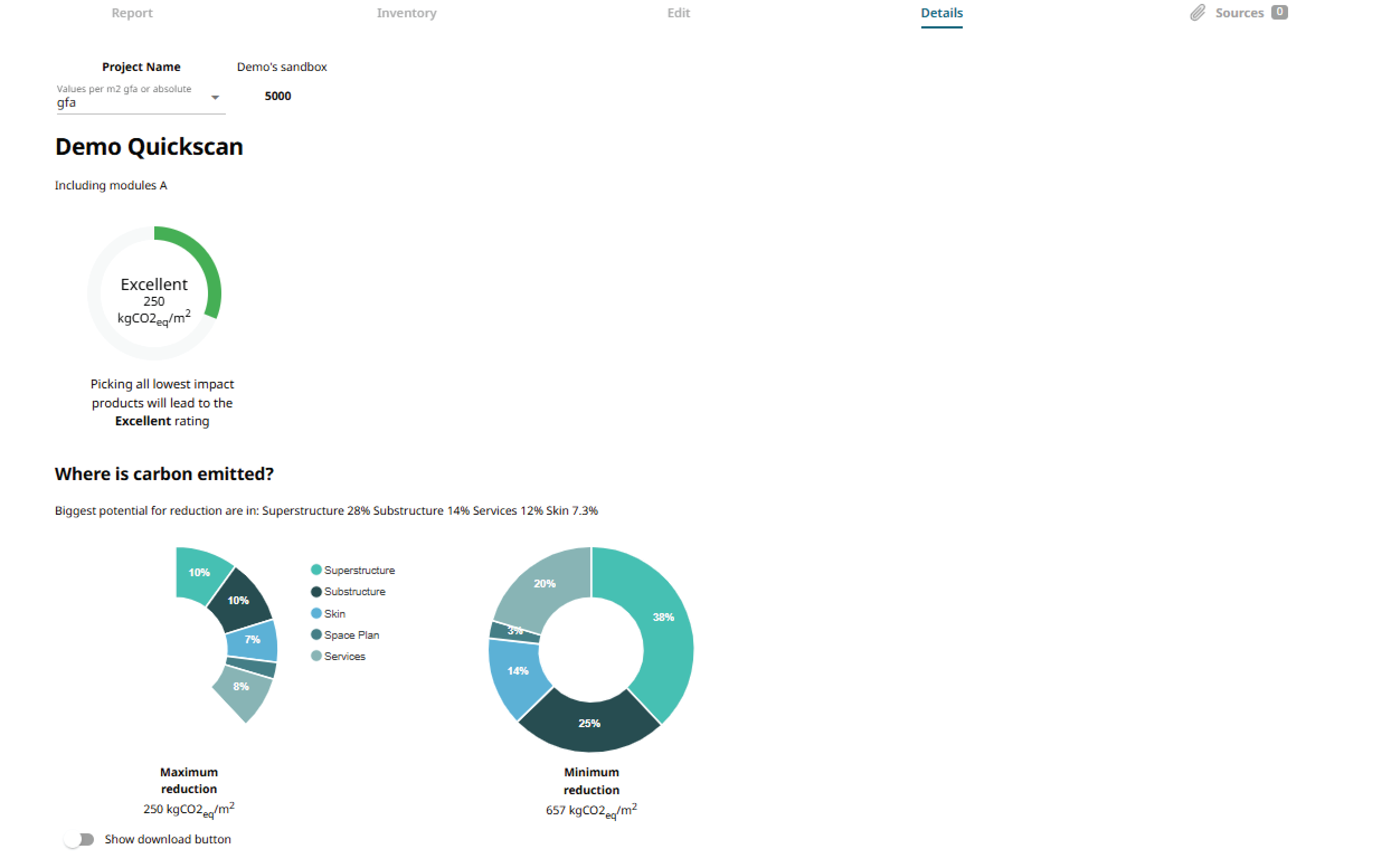Click the Sources count badge
This screenshot has width=1396, height=868.
click(1279, 12)
